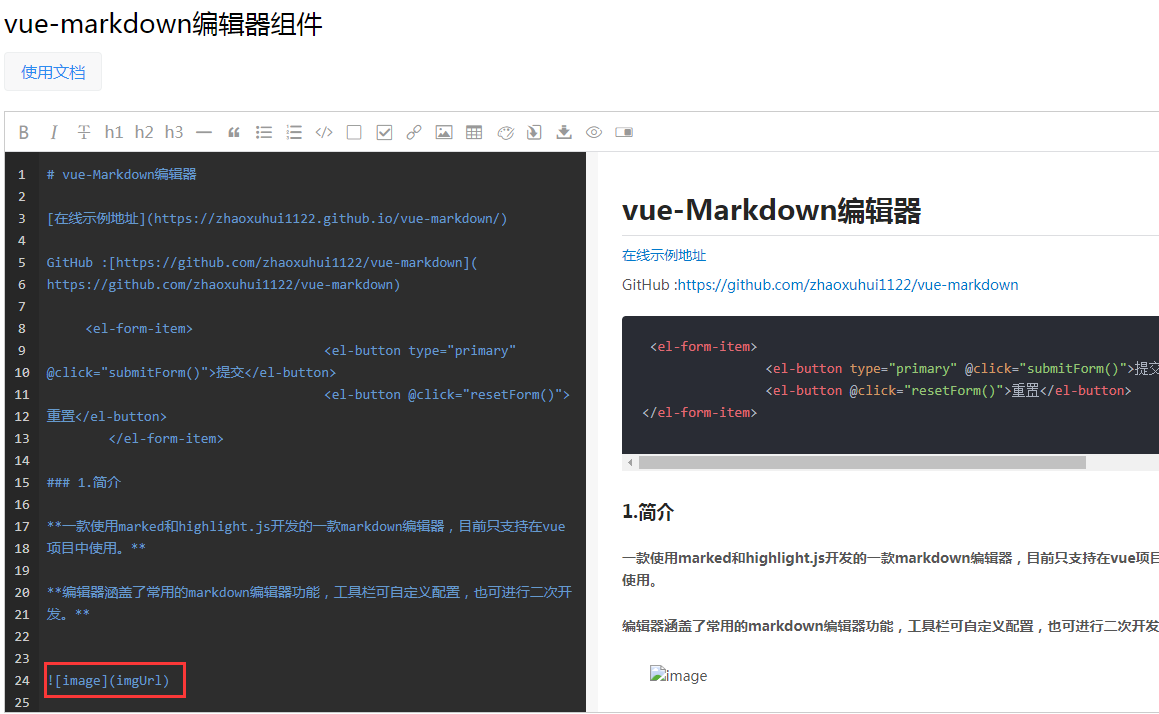This screenshot has width=1159, height=714.
Task: Click the # vue-Markdown编辑器 line in editor
Action: (121, 174)
